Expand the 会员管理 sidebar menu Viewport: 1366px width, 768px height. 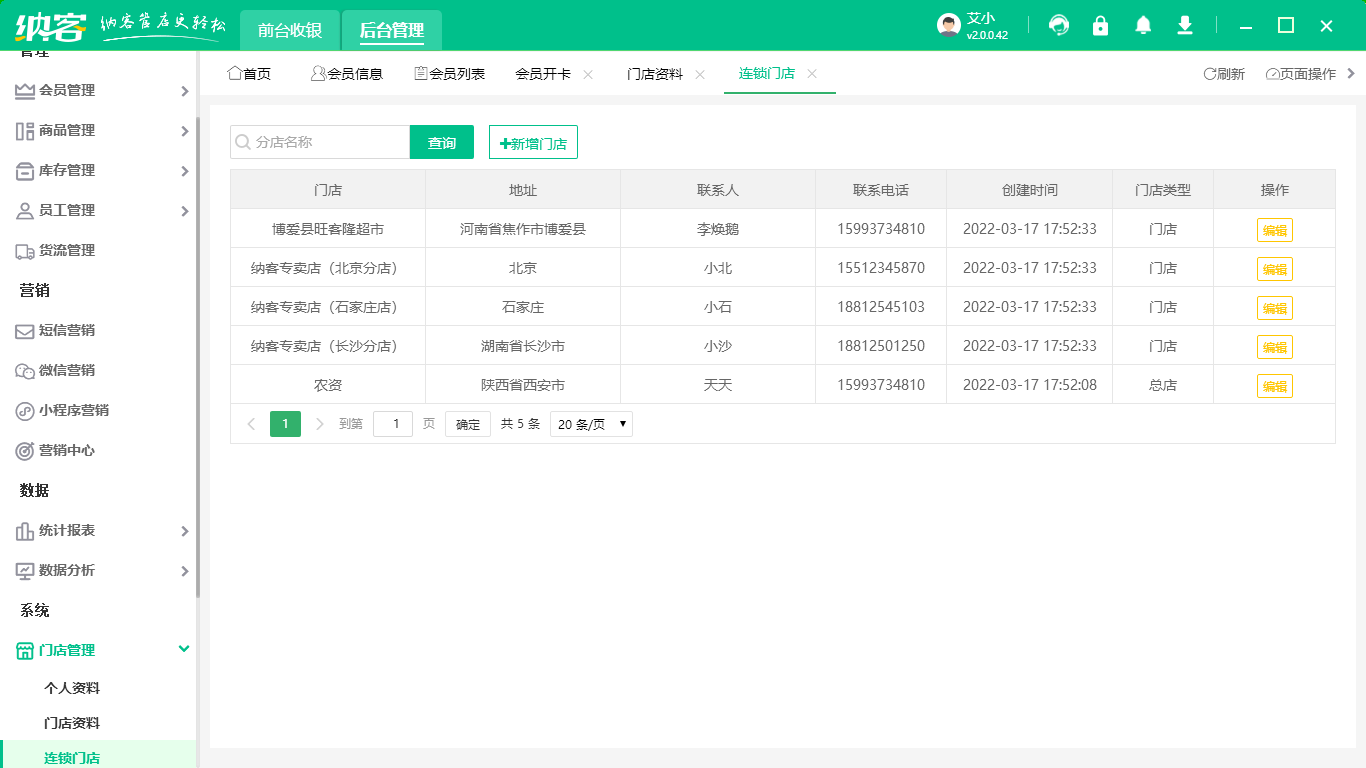(x=100, y=90)
